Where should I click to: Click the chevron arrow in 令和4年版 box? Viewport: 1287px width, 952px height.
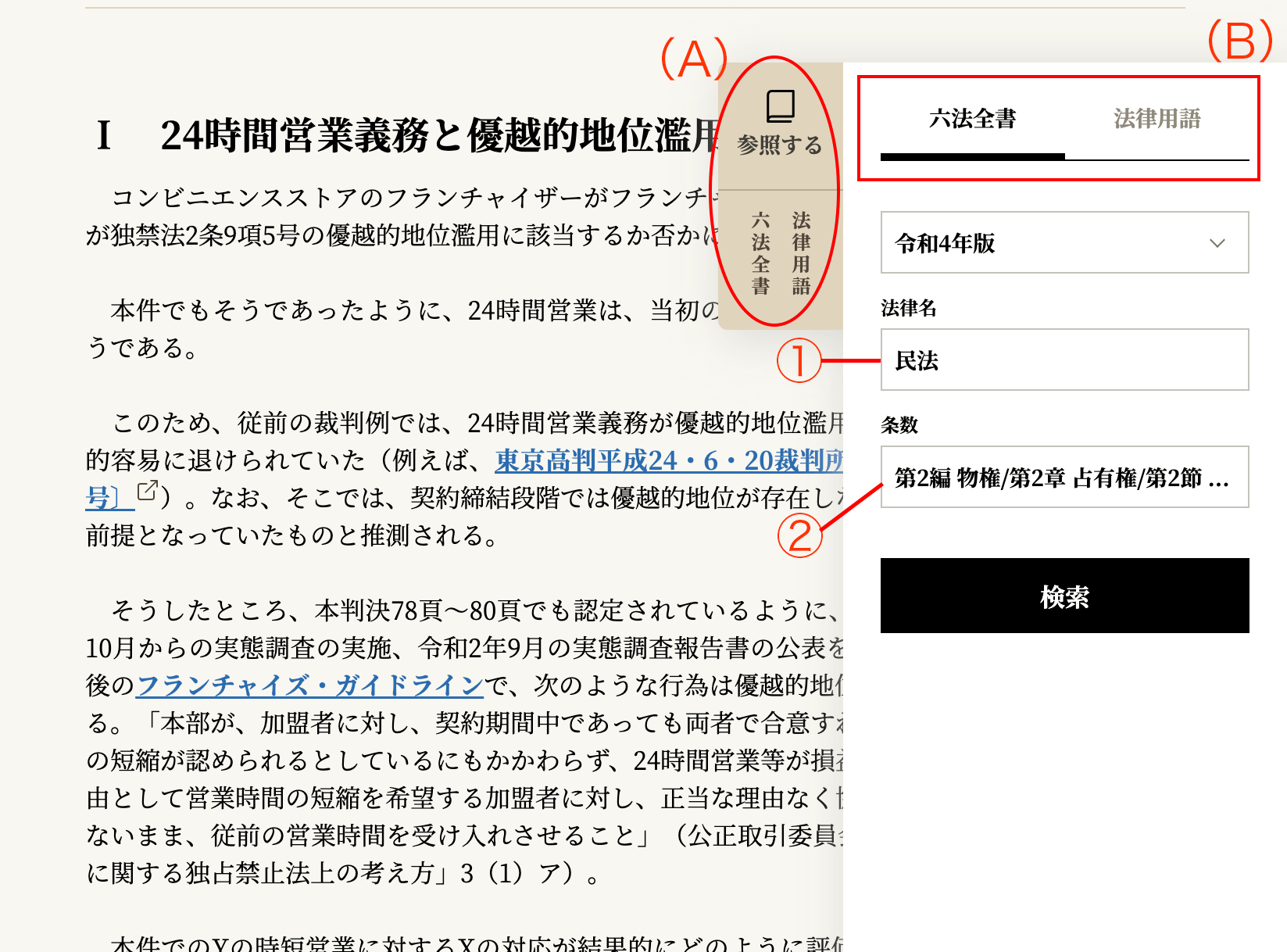(x=1217, y=243)
